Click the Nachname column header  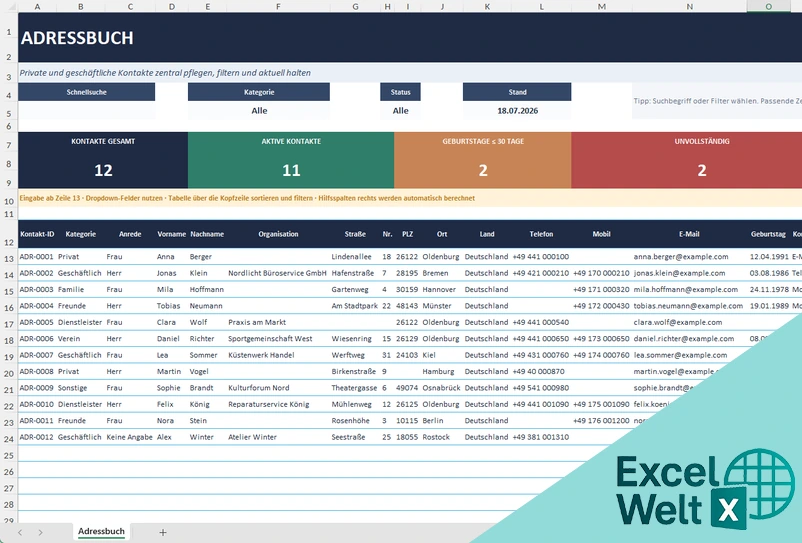pyautogui.click(x=207, y=234)
